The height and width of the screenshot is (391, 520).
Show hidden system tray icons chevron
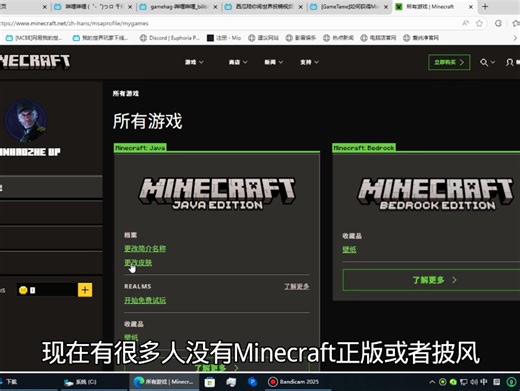pos(432,382)
